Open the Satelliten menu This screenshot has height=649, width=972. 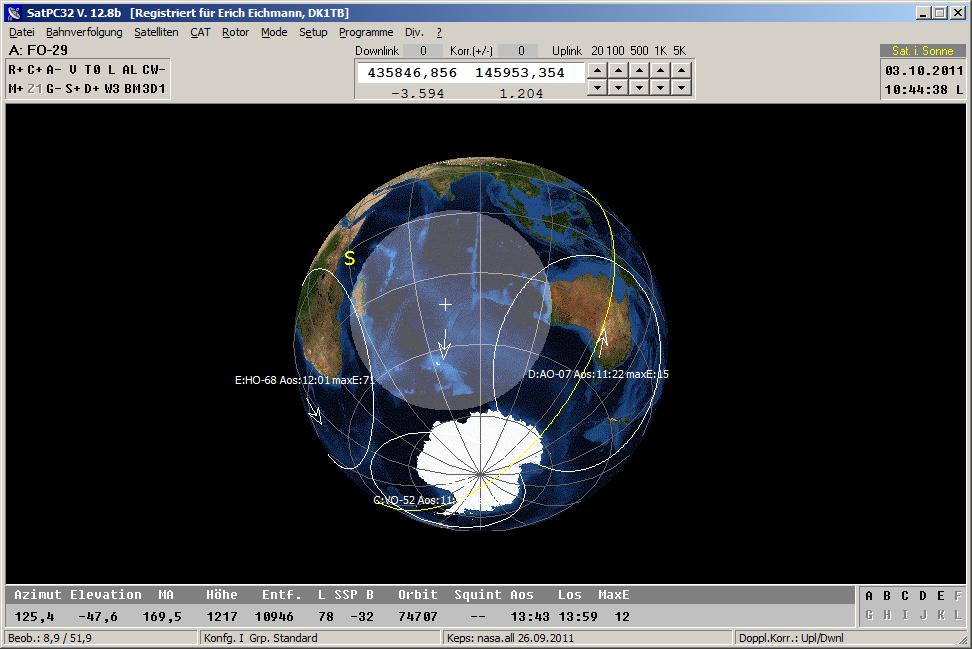pos(156,32)
